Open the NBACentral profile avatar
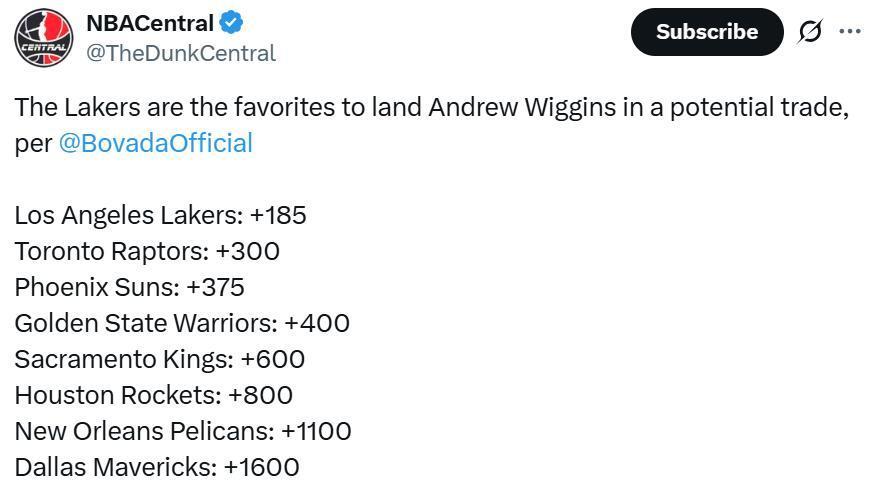Viewport: 884px width, 494px height. [43, 38]
